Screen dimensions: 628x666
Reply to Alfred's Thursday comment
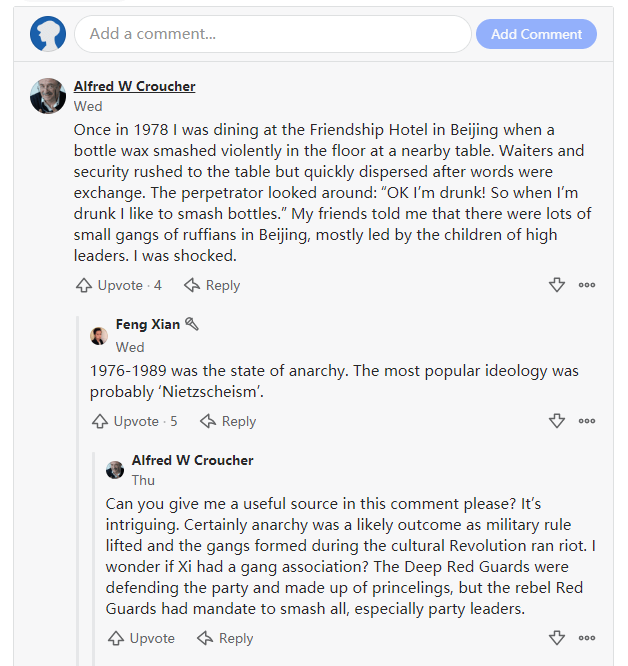(226, 638)
